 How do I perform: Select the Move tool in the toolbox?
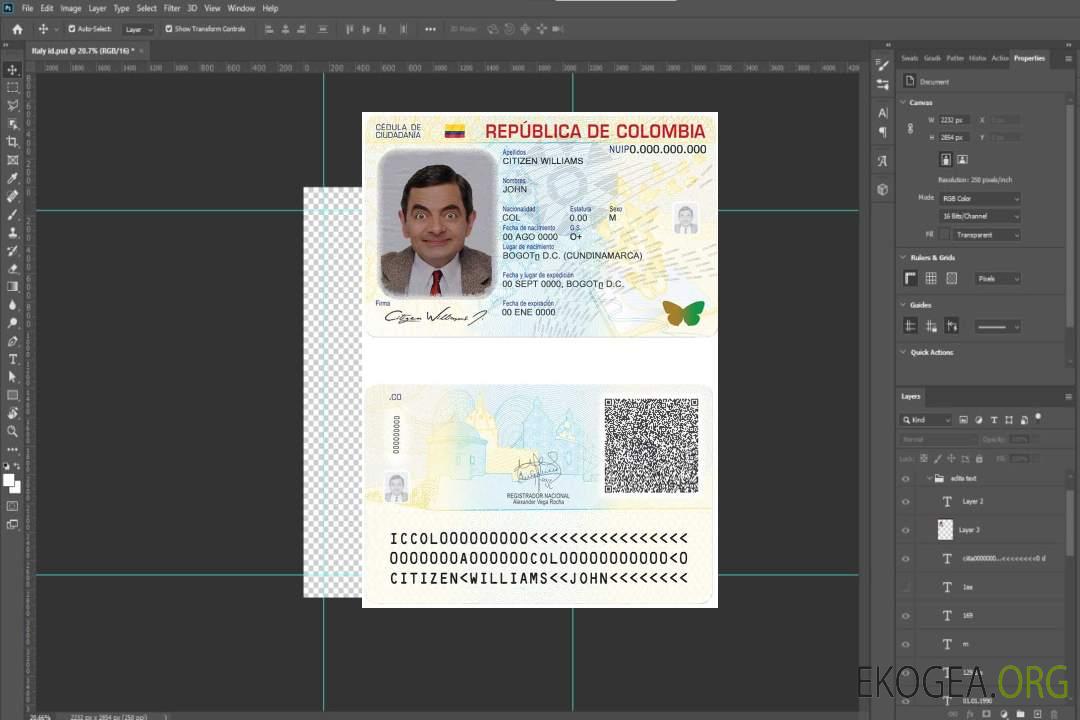click(x=12, y=70)
